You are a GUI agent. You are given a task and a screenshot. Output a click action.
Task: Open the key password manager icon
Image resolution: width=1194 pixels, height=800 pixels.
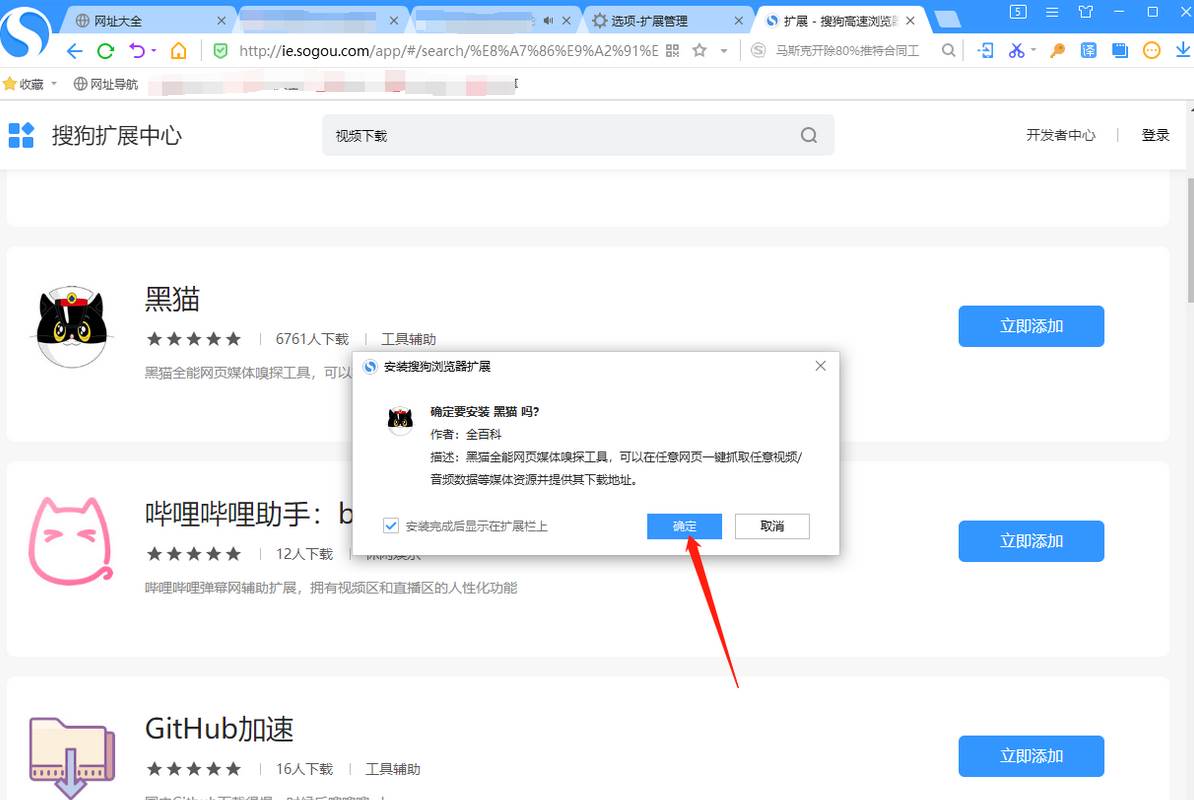coord(1057,51)
